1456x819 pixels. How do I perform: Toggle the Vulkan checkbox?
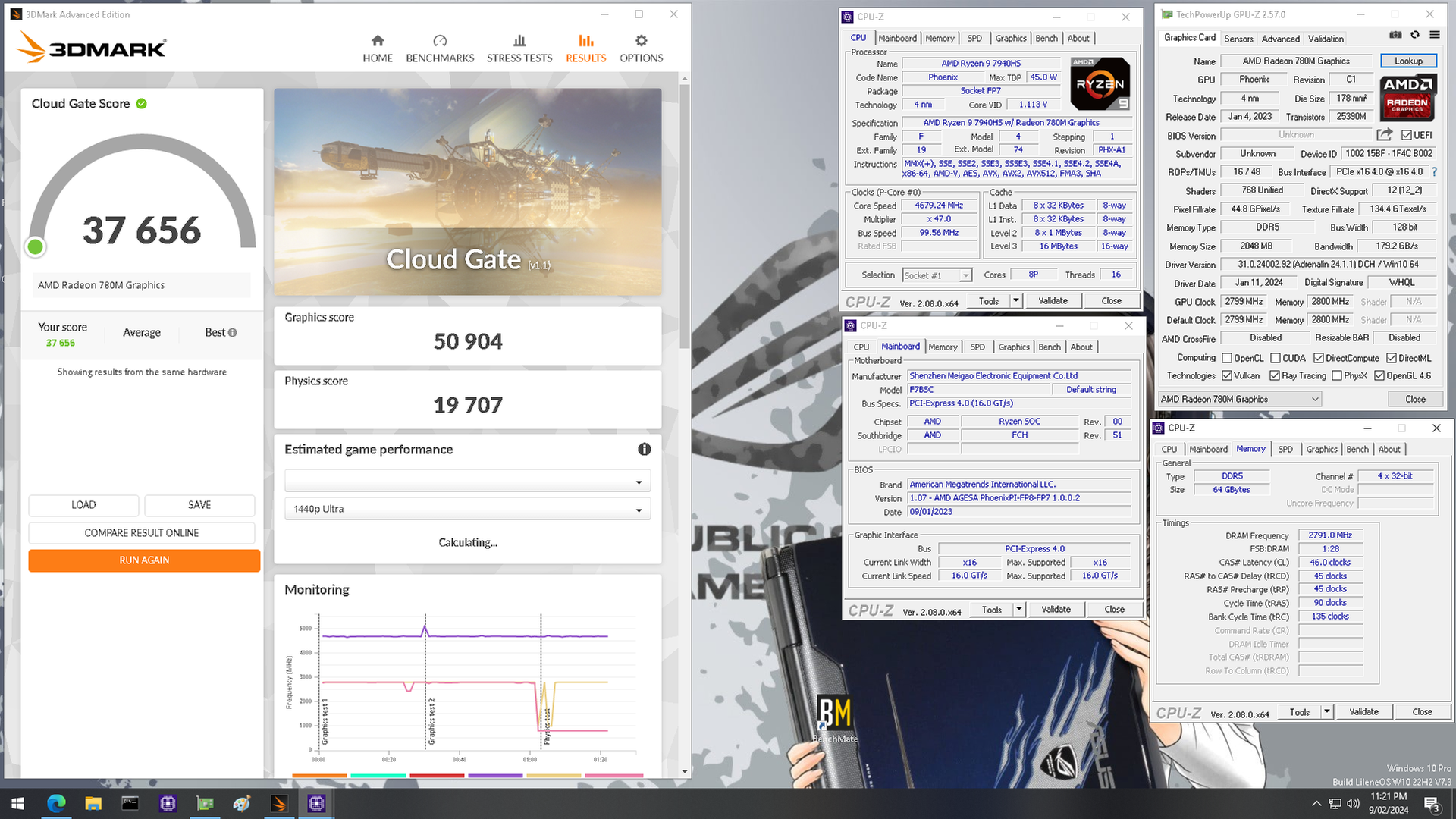[x=1227, y=375]
